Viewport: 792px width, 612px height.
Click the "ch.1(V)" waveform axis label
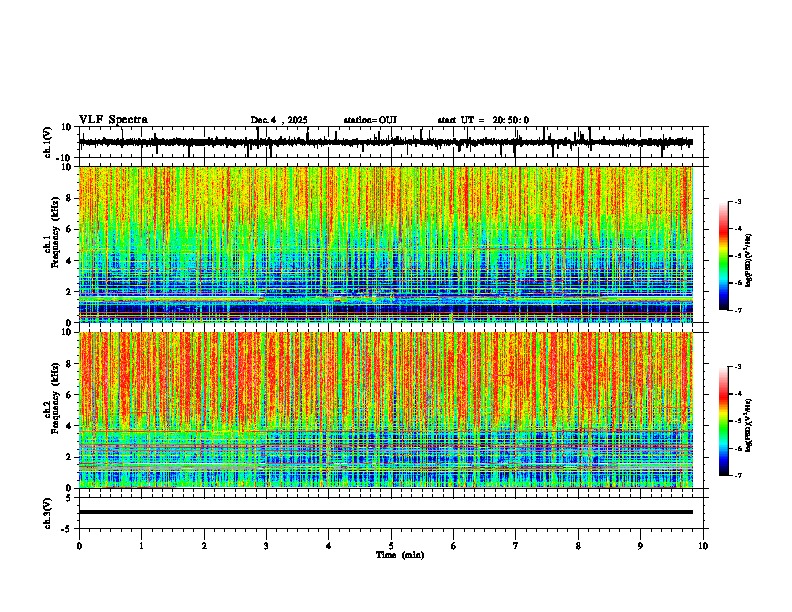[48, 142]
